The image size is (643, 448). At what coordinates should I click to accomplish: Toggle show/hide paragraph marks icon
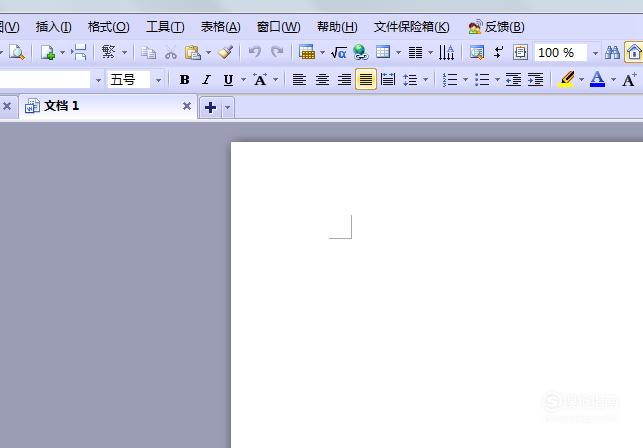[499, 53]
